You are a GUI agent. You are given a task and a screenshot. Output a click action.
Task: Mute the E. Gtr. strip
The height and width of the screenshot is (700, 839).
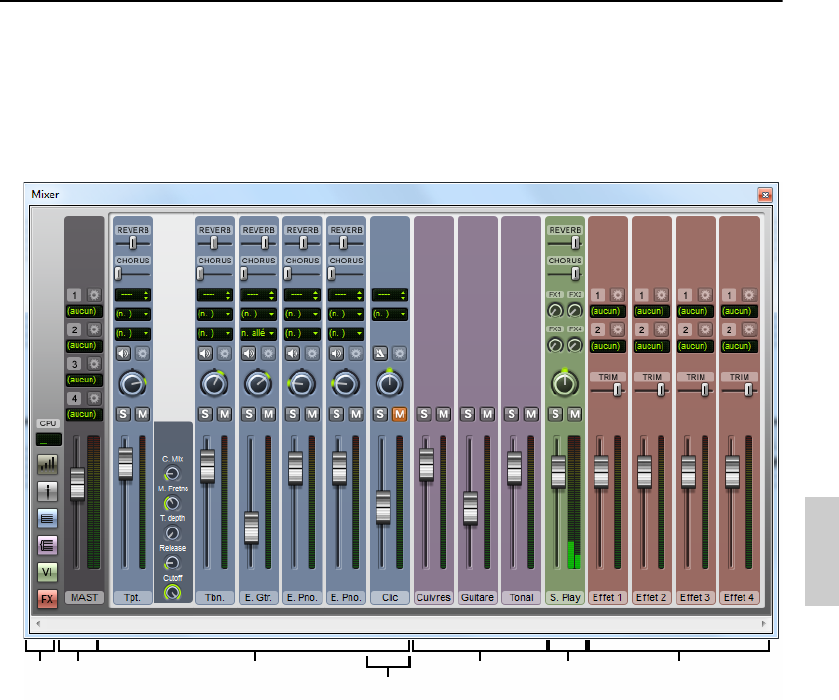(x=269, y=414)
